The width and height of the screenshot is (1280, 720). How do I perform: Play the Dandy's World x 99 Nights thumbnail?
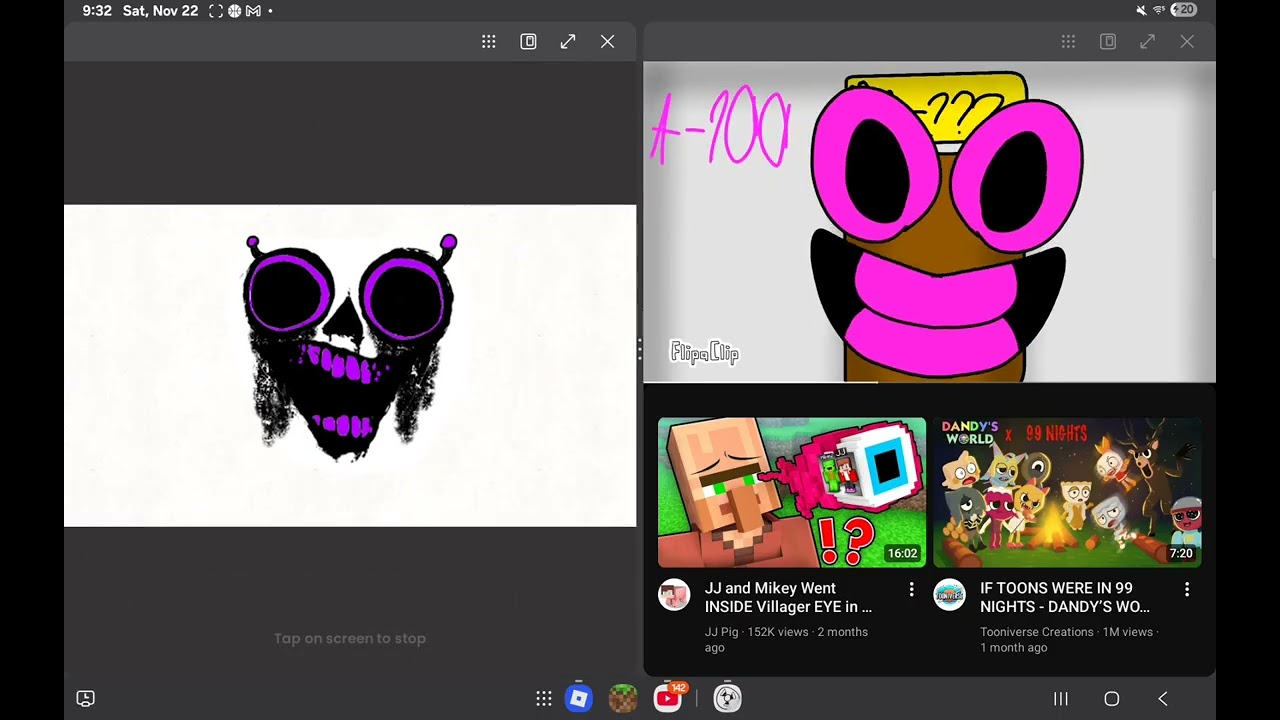coord(1067,493)
